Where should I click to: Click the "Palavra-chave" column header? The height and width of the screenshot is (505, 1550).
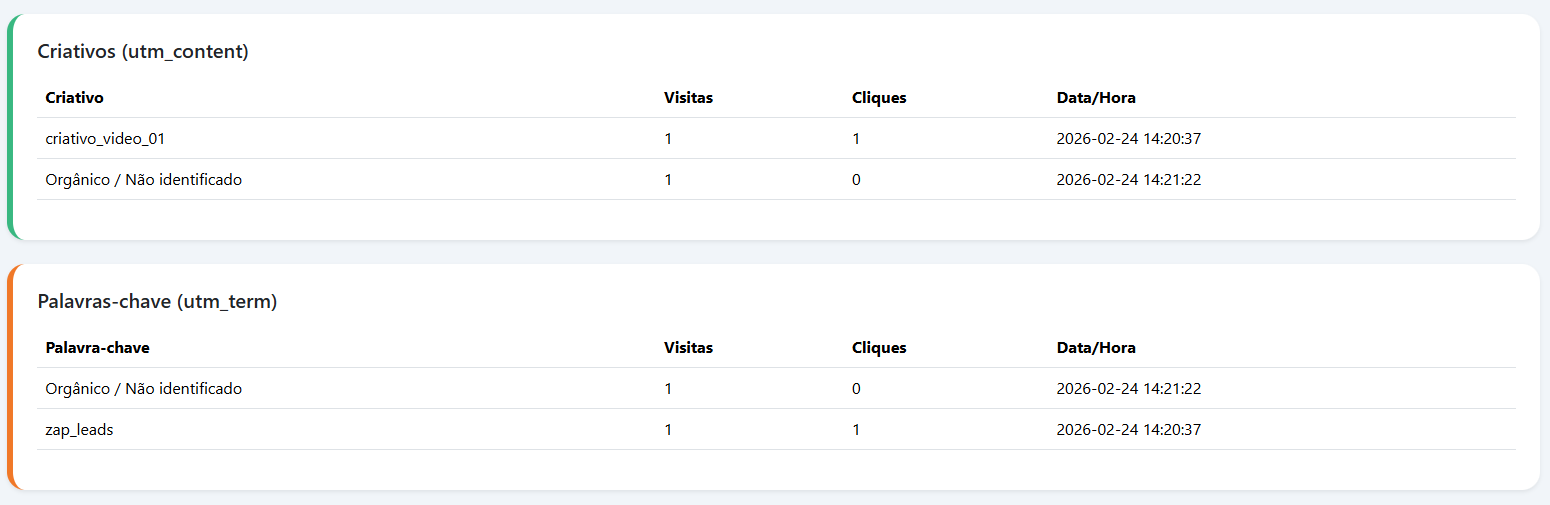coord(98,348)
